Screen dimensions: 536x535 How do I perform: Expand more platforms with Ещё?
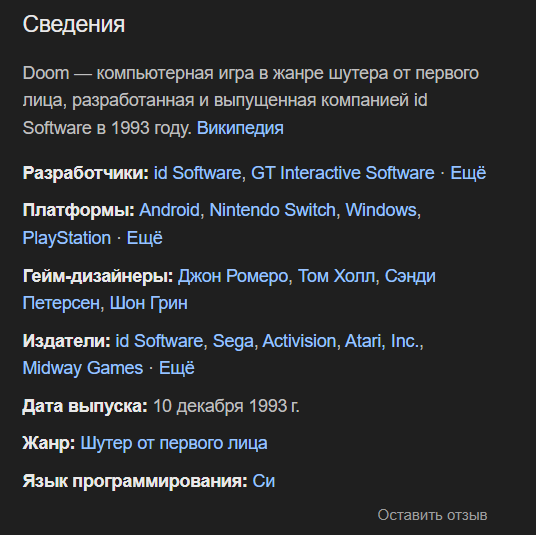(x=145, y=238)
